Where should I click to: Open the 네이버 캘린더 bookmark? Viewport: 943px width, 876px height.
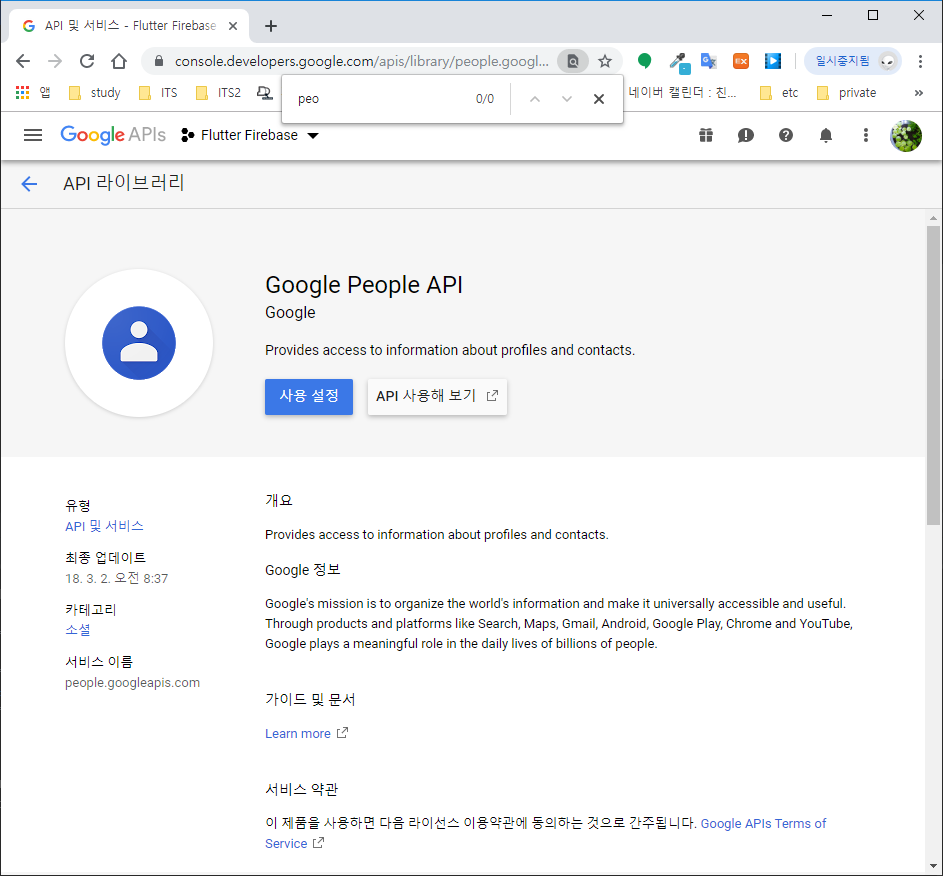683,93
